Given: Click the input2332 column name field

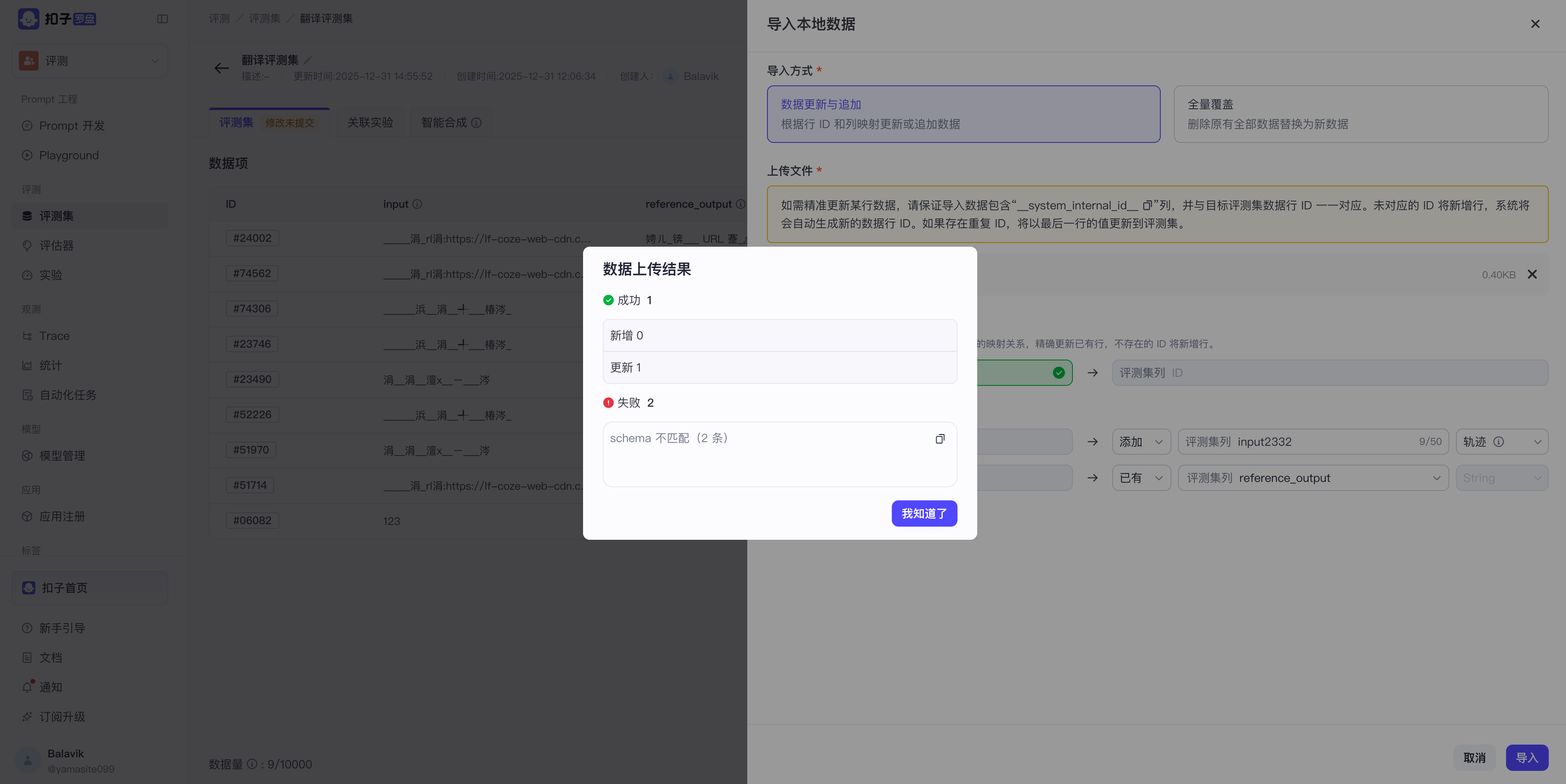Looking at the screenshot, I should (1313, 442).
